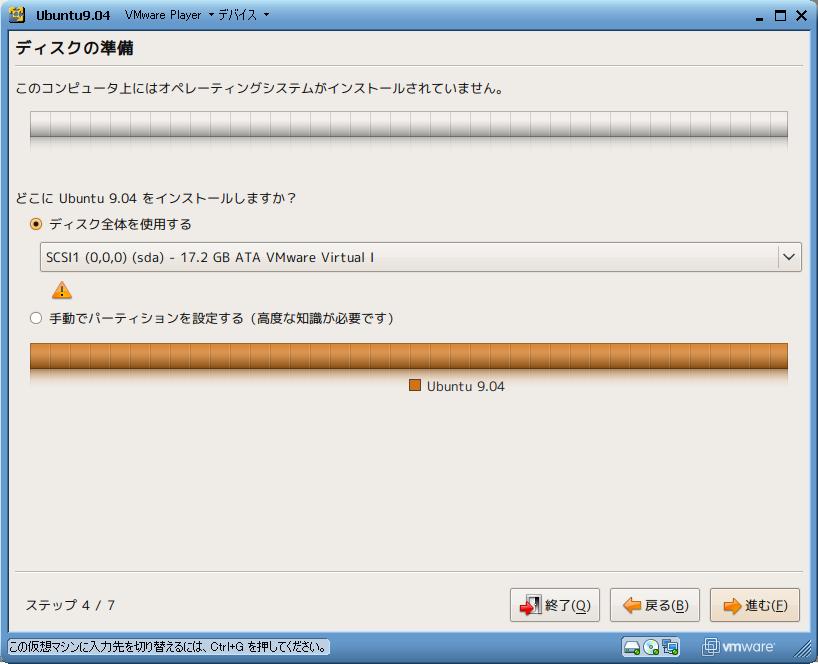Close the VMware Player window

[x=802, y=16]
